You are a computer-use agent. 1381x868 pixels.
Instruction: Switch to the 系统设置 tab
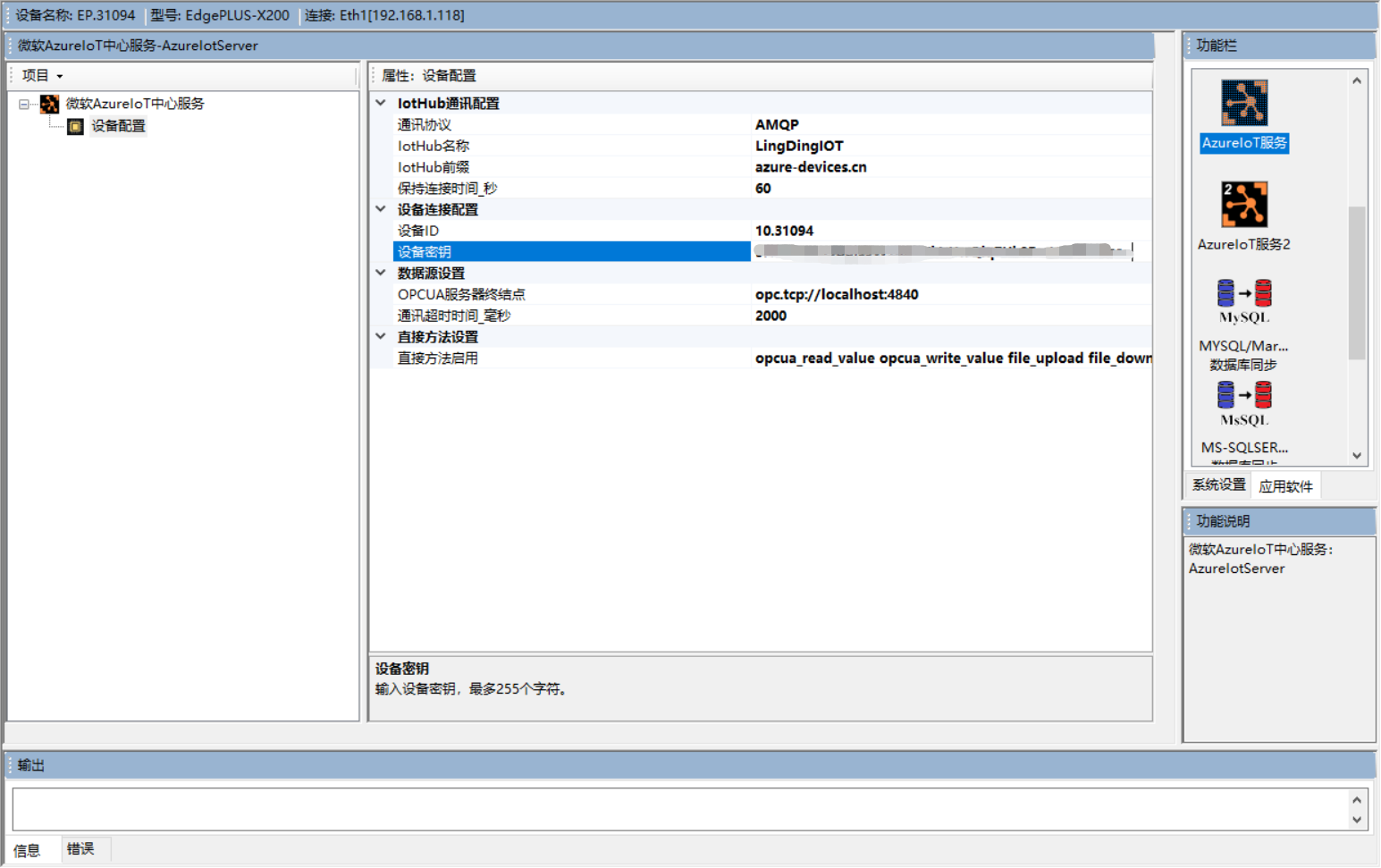1218,485
